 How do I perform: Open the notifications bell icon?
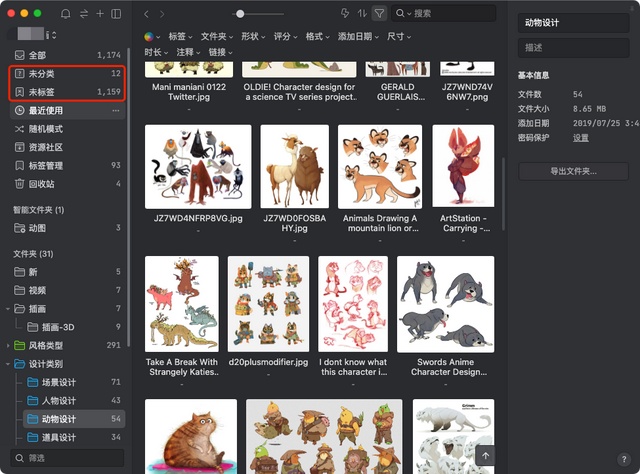click(x=65, y=14)
